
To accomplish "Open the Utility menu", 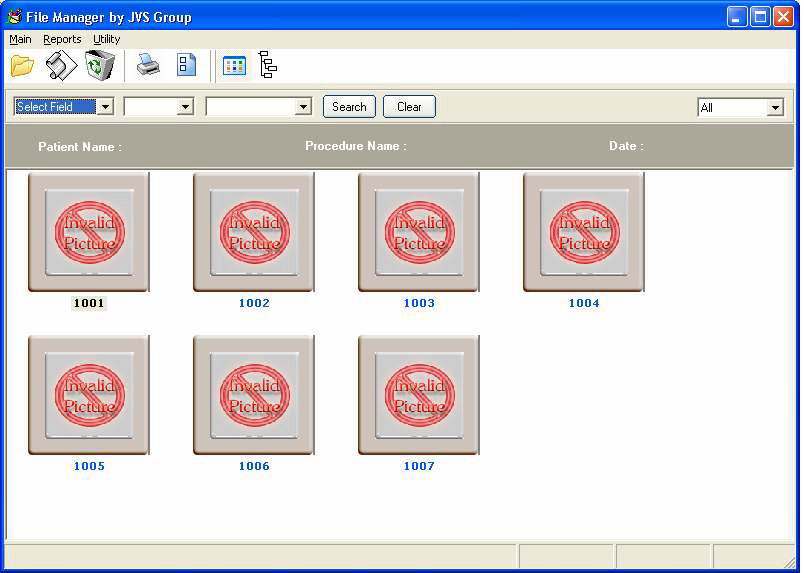I will 106,39.
